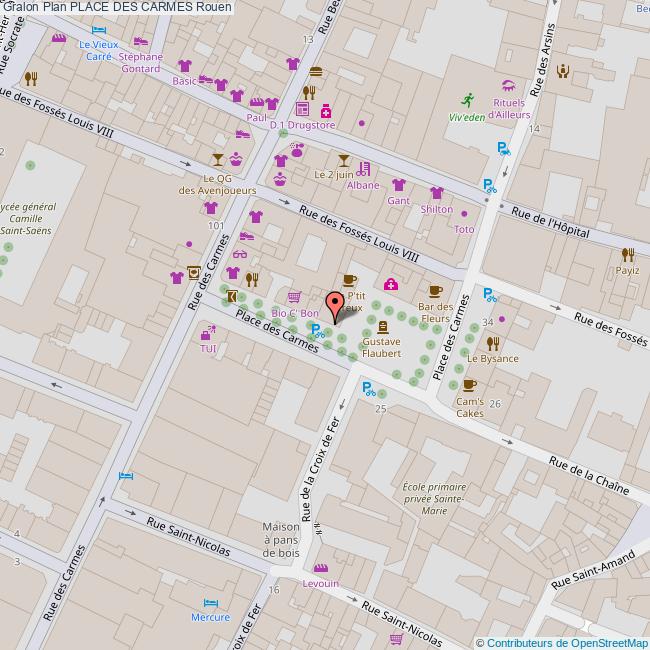650x650 pixels.
Task: Select the Le QG des Avenjoueurs bar icon
Action: click(x=218, y=159)
